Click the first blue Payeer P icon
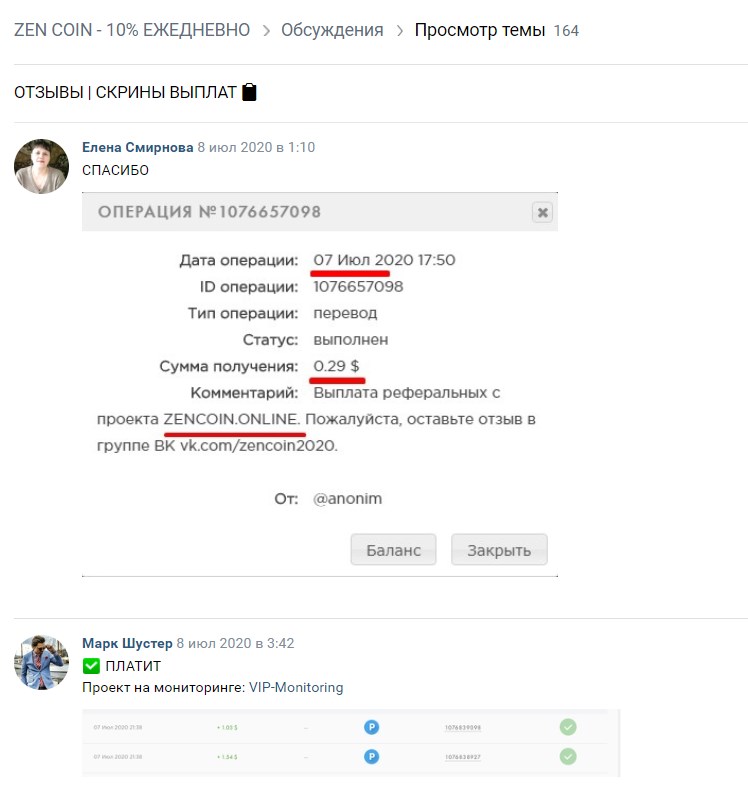Viewport: 748px width, 804px height. (x=372, y=727)
